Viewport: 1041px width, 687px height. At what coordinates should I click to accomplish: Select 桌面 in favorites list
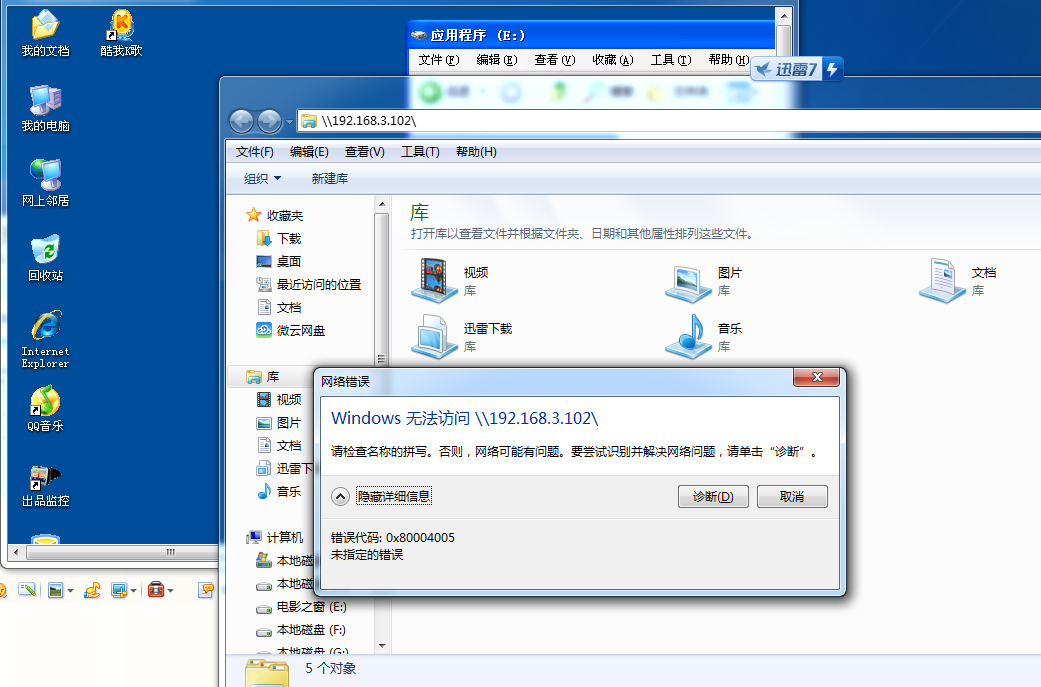[x=279, y=262]
